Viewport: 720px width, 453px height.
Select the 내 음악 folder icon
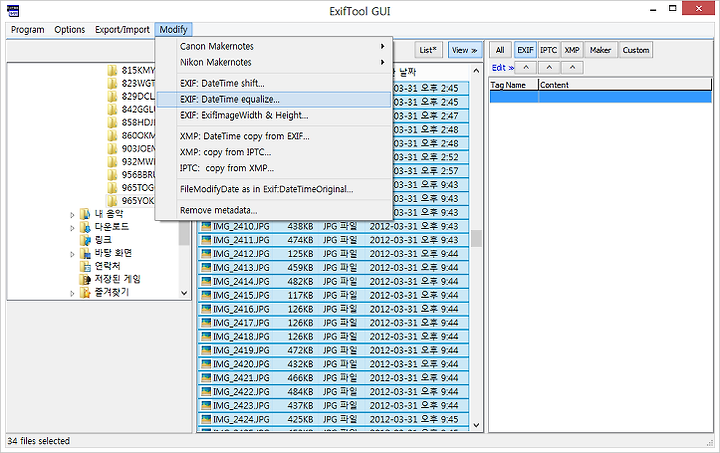85,214
